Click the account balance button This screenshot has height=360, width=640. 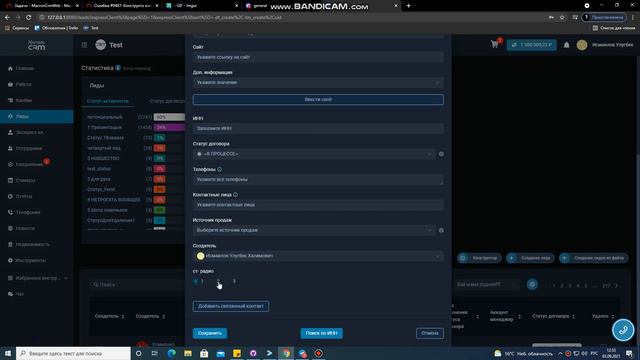click(531, 45)
